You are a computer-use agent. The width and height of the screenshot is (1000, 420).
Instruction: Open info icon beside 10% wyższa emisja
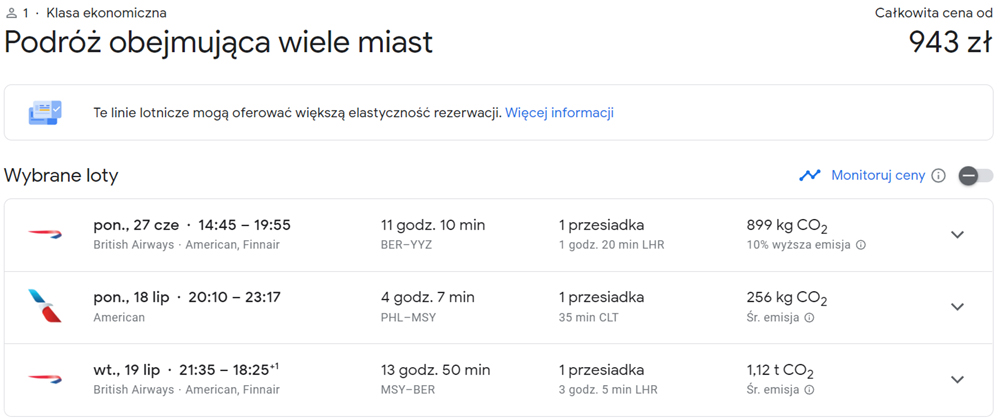tap(860, 245)
